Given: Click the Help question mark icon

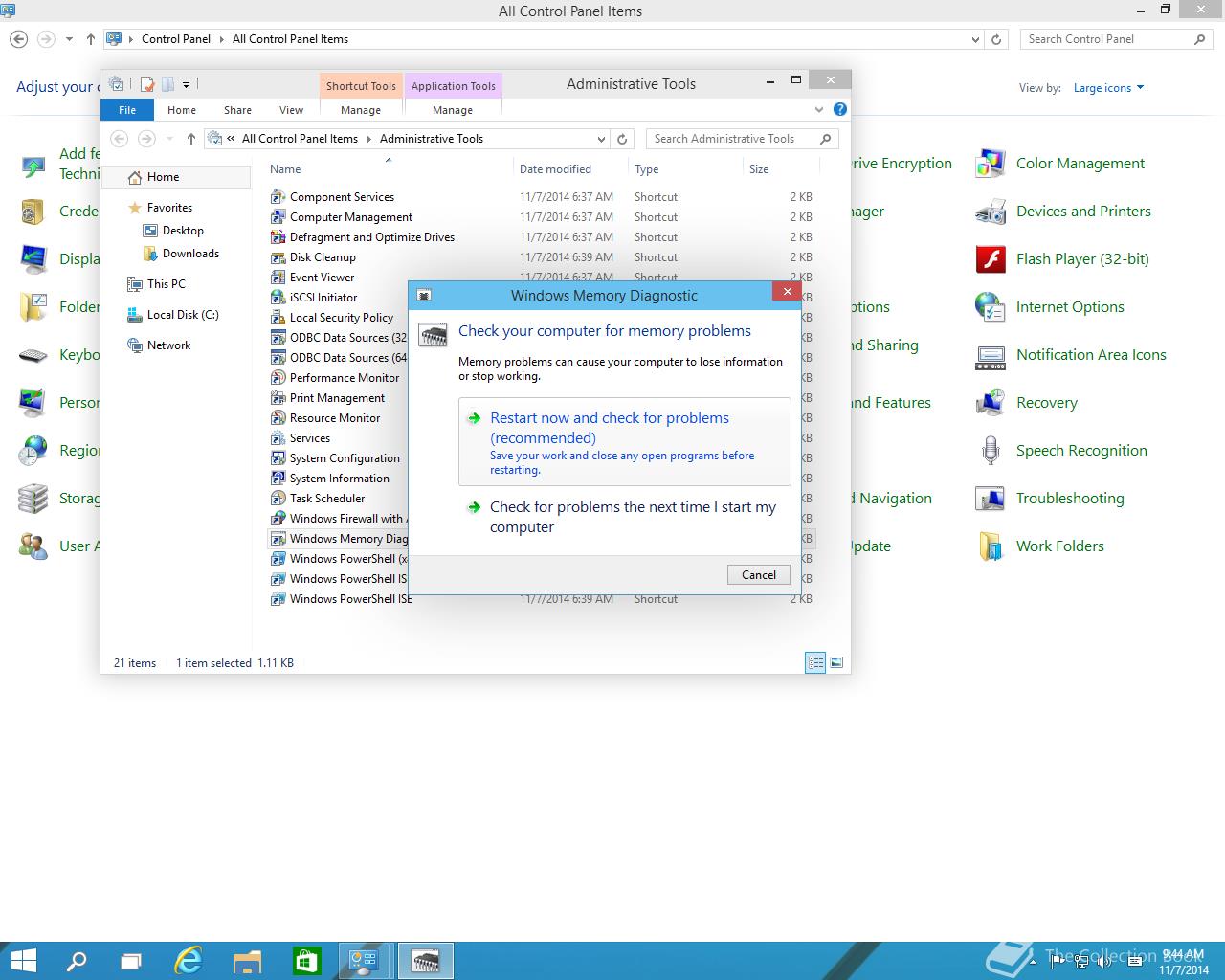Looking at the screenshot, I should (839, 110).
